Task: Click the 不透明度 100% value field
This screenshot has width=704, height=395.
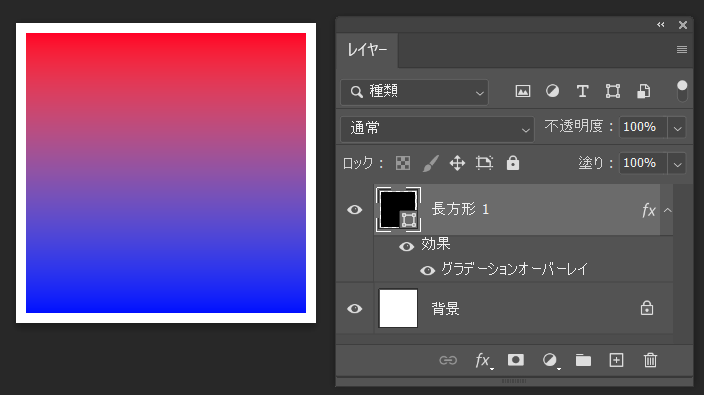Action: pyautogui.click(x=643, y=127)
